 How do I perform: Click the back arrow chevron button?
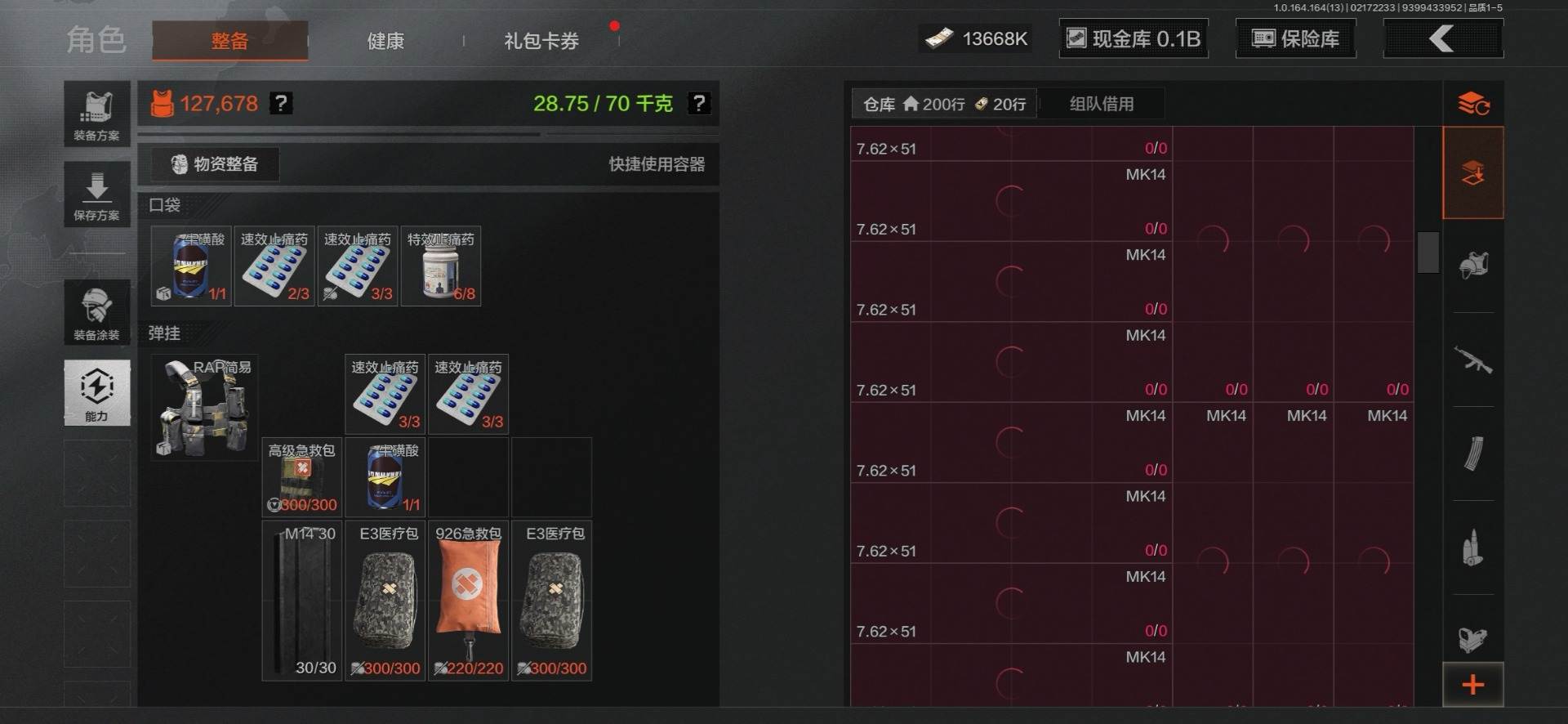[1443, 38]
